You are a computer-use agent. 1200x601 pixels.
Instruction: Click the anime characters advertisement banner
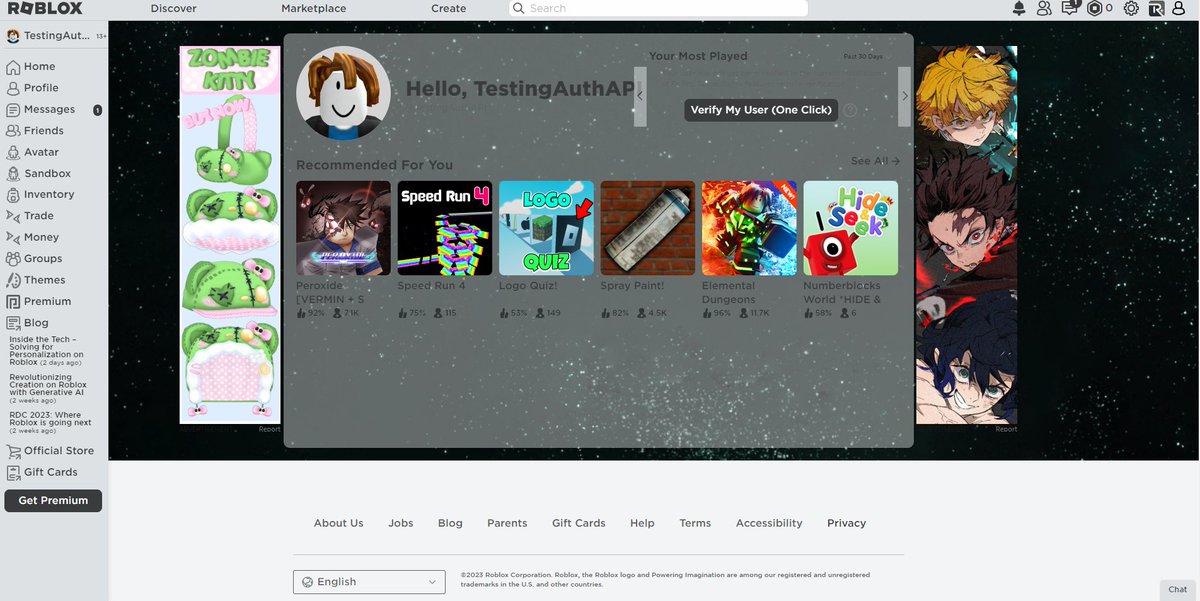966,235
